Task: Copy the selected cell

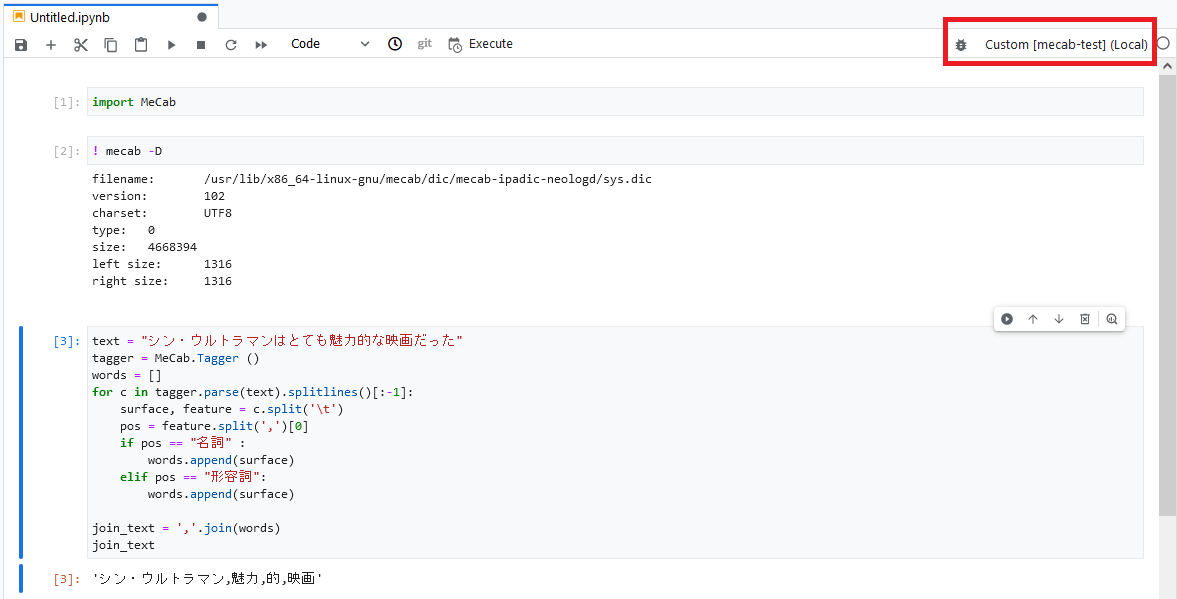Action: (111, 45)
